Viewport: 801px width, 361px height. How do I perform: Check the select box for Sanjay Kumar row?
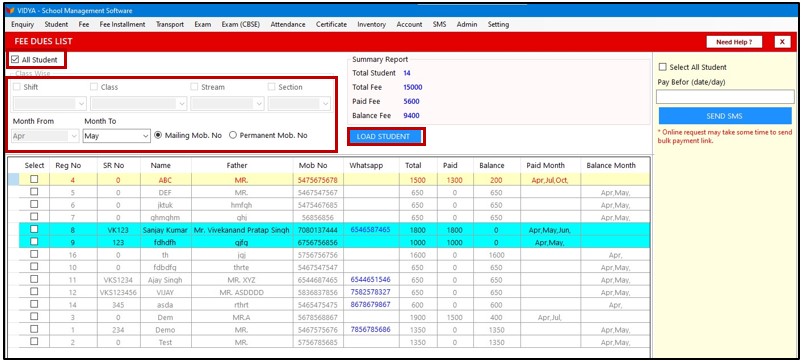(34, 229)
